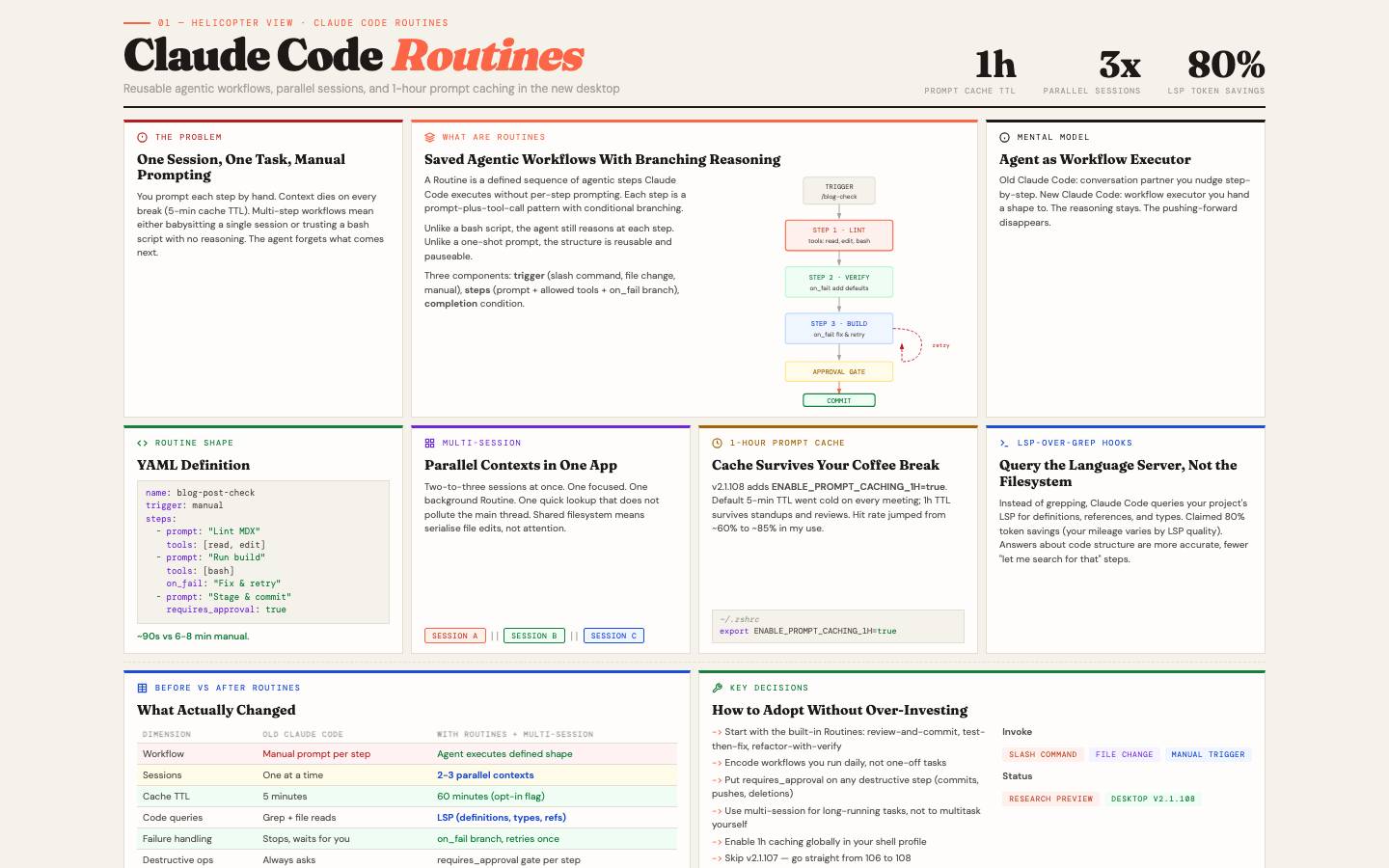Click the terminal icon beside LSP-OVER-GREP HOOKS

point(1004,443)
